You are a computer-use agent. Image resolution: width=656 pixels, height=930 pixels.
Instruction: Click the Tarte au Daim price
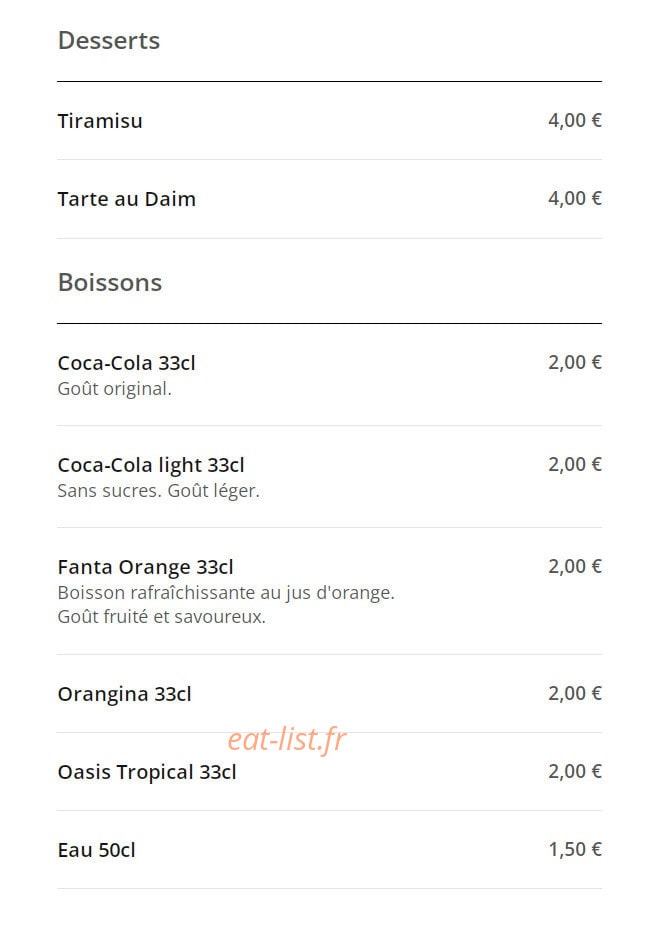pos(575,199)
